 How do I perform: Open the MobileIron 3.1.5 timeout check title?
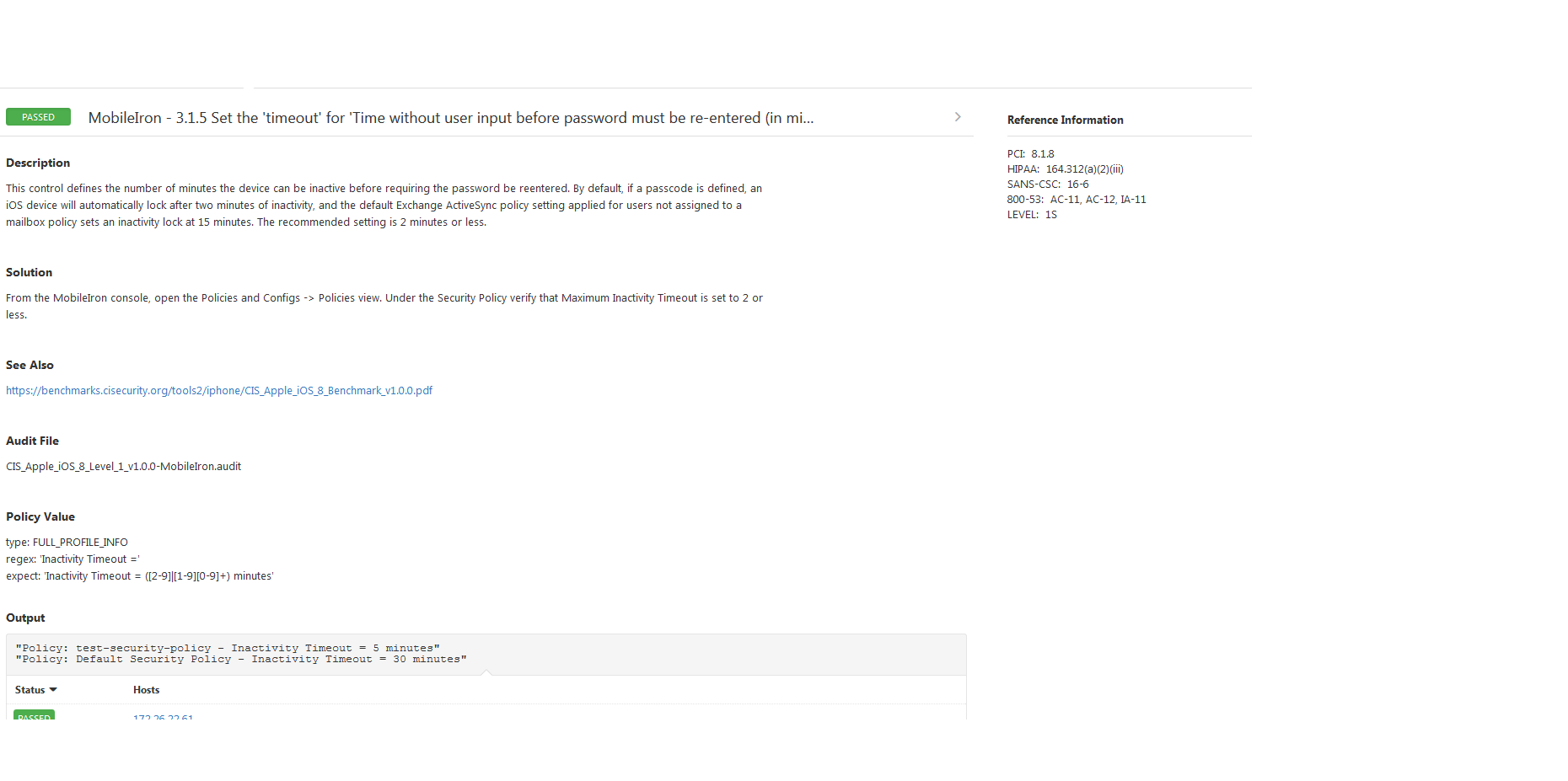point(450,118)
